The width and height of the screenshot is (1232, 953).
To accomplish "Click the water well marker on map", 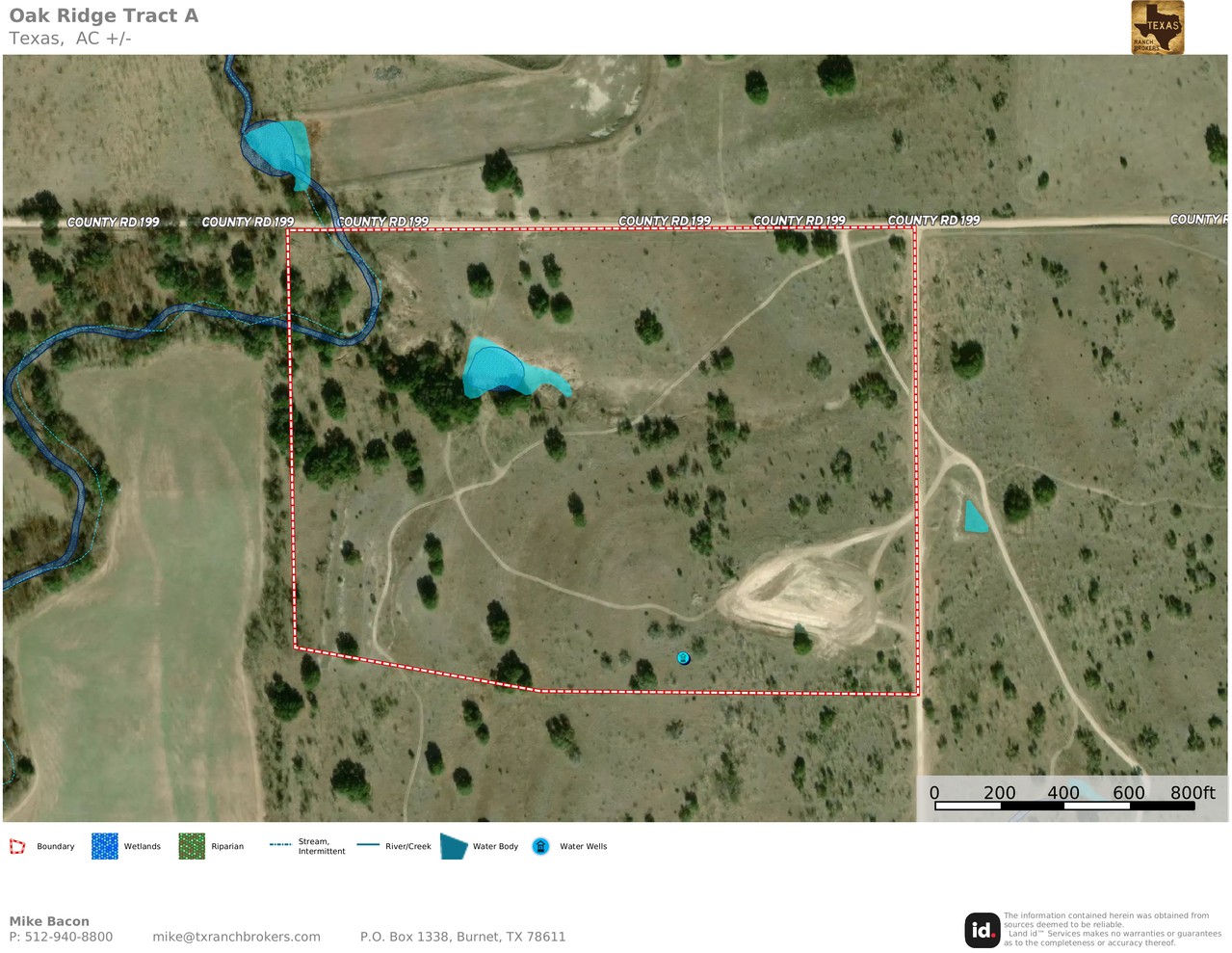I will 683,658.
